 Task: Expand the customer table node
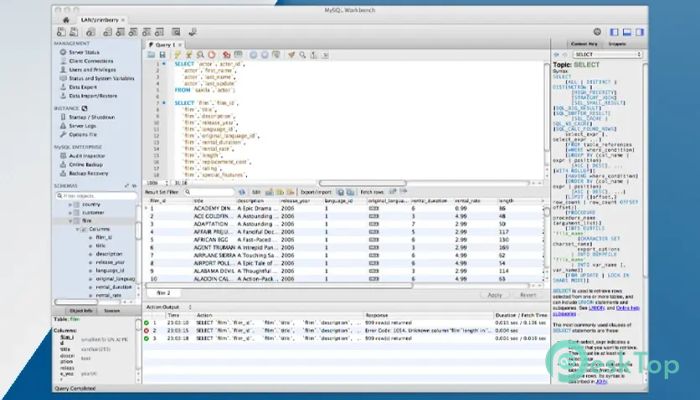pos(70,212)
